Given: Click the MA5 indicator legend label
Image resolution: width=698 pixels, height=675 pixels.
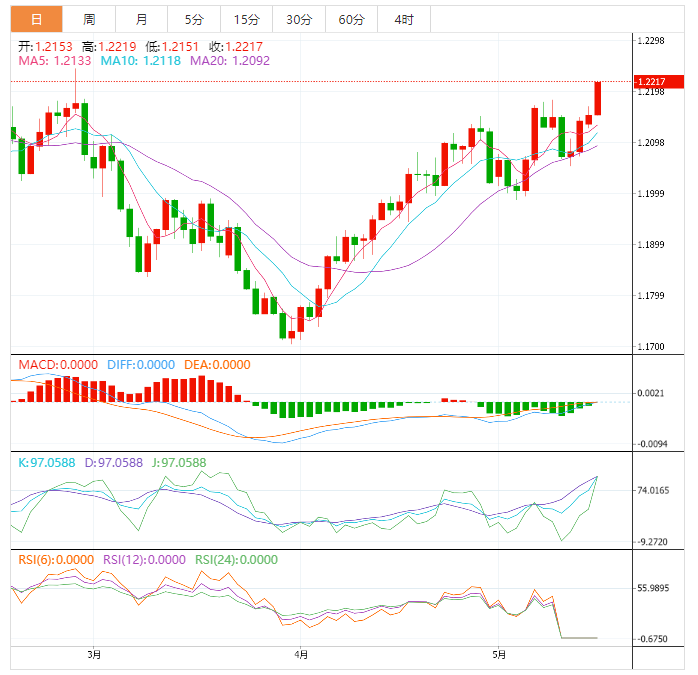Looking at the screenshot, I should click(x=55, y=61).
